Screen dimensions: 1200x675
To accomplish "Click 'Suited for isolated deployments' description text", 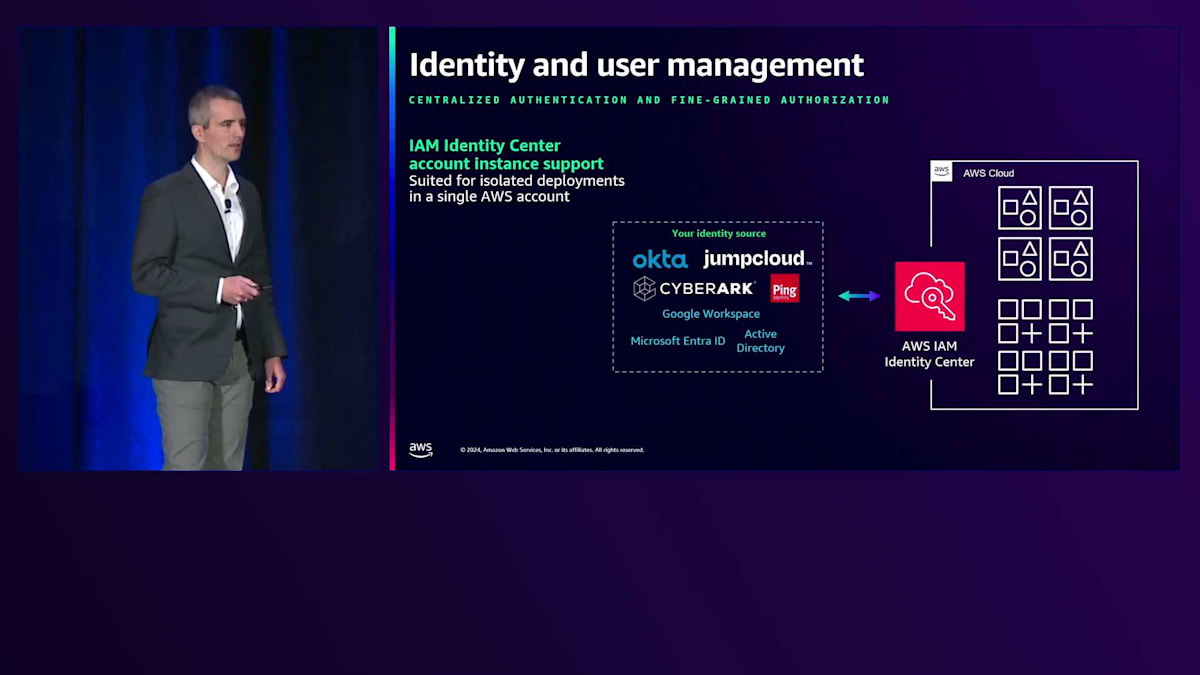I will 517,189.
